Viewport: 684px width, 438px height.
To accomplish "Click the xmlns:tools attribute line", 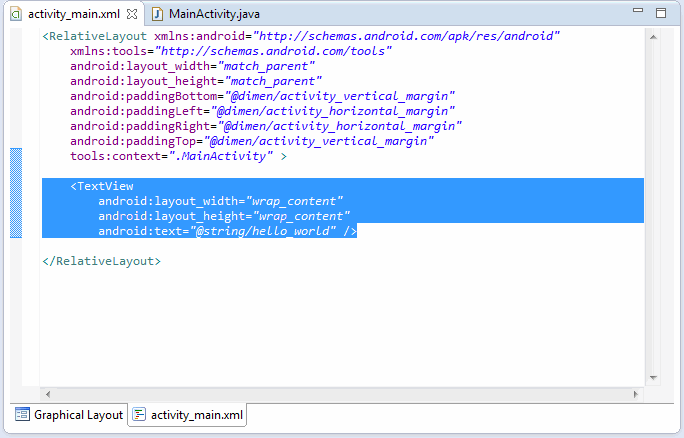I will [231, 51].
